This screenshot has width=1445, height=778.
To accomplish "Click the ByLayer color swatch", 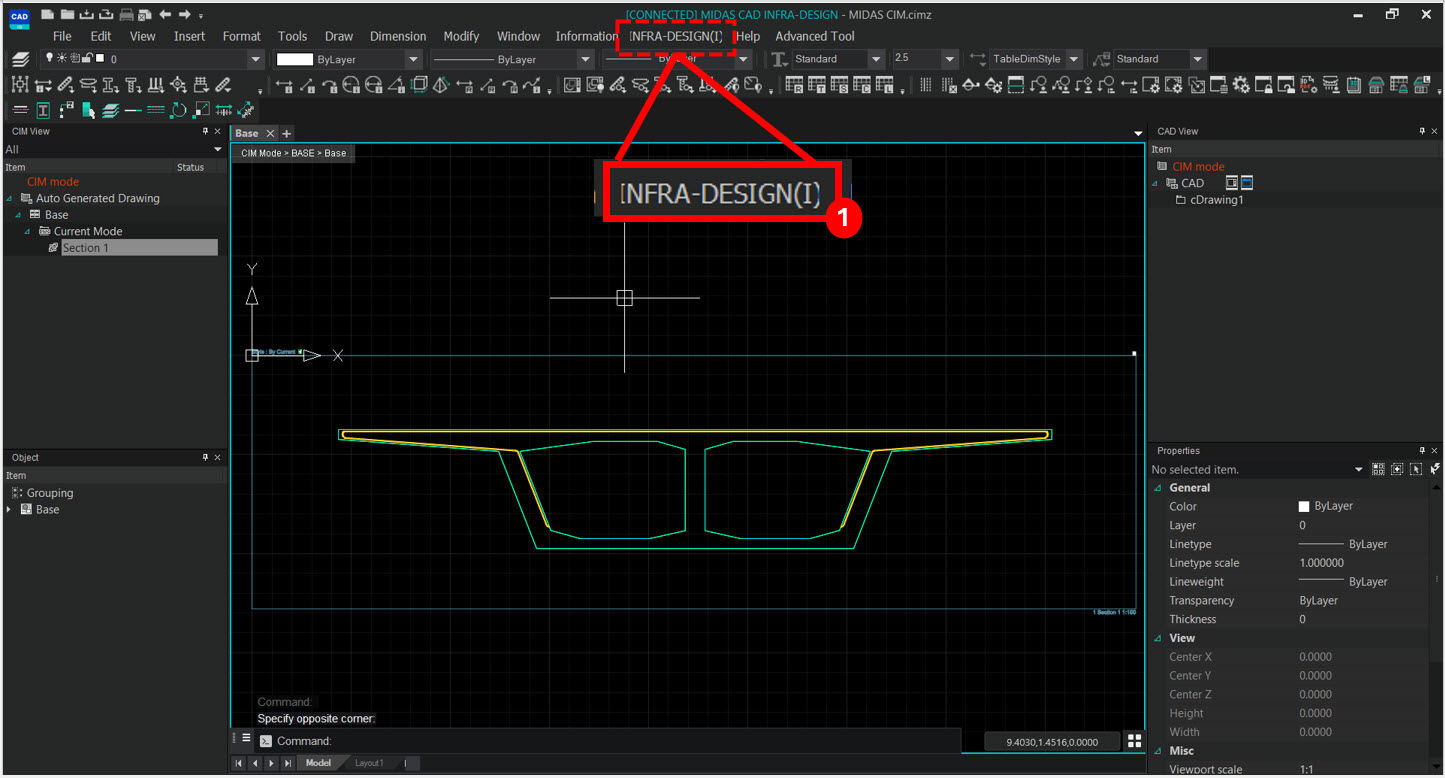I will click(295, 58).
